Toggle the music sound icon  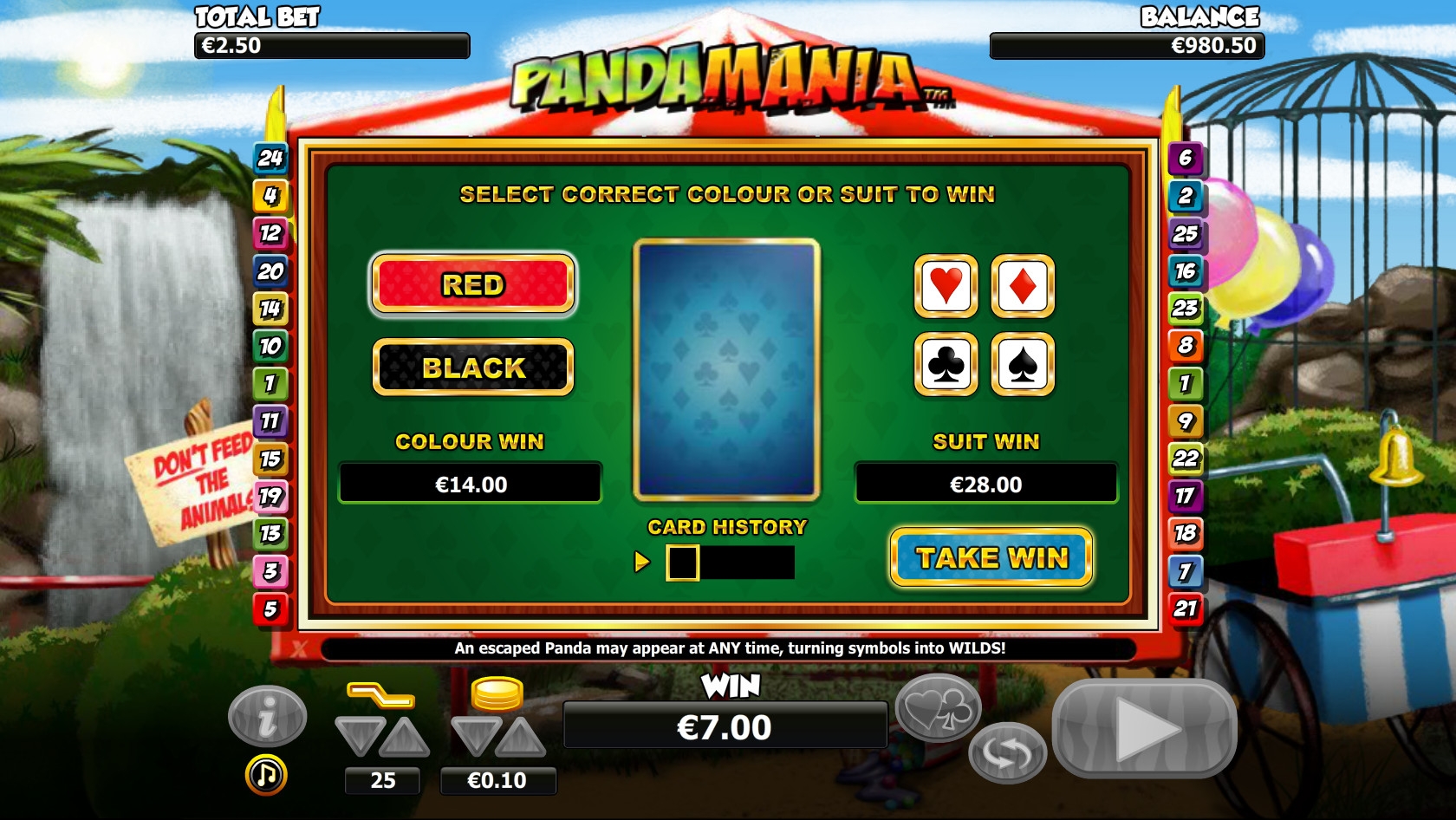[x=266, y=775]
